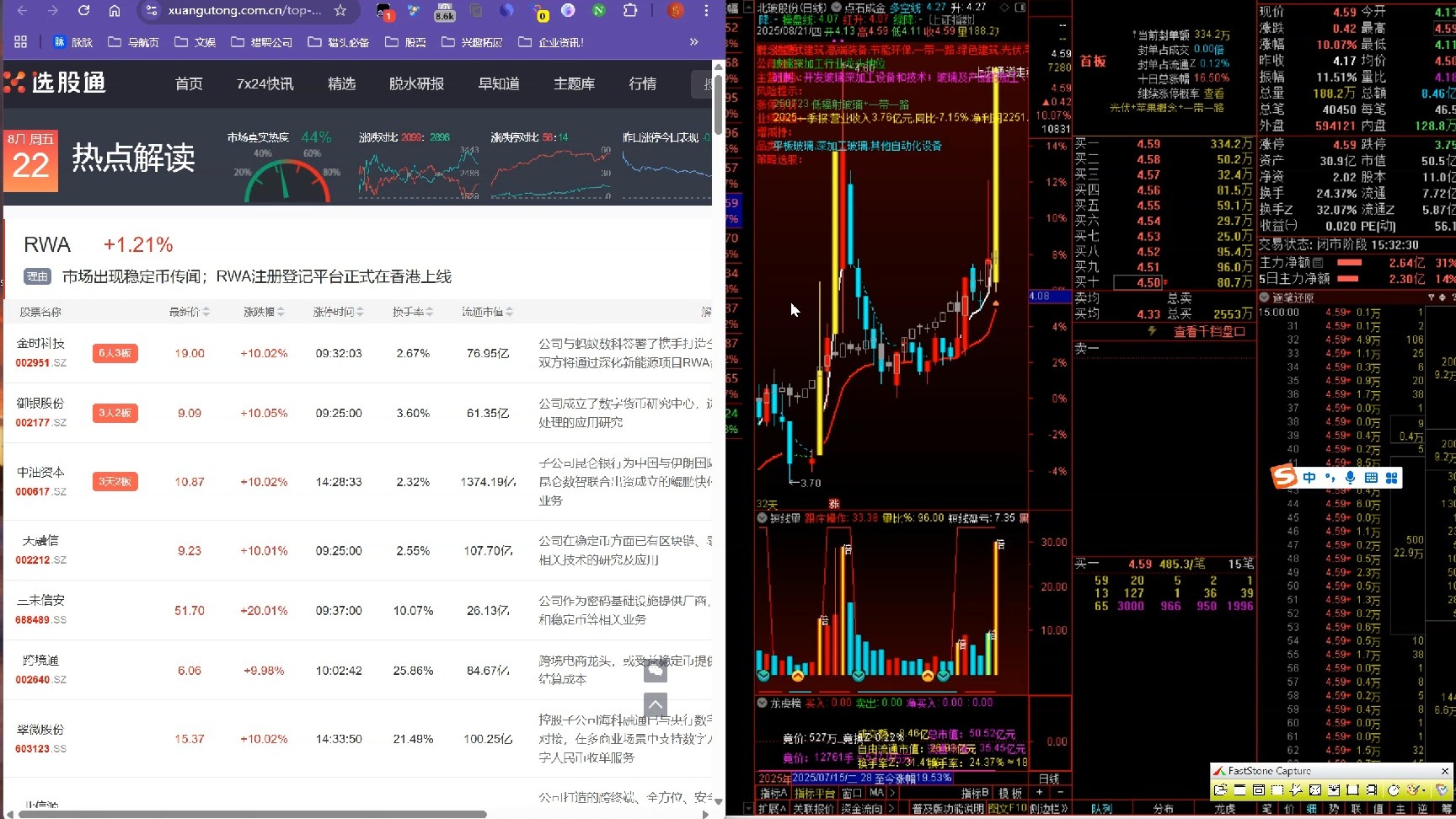Screen dimensions: 1456x819
Task: Click Sogou IME soft keyboard icon
Action: pyautogui.click(x=1371, y=478)
